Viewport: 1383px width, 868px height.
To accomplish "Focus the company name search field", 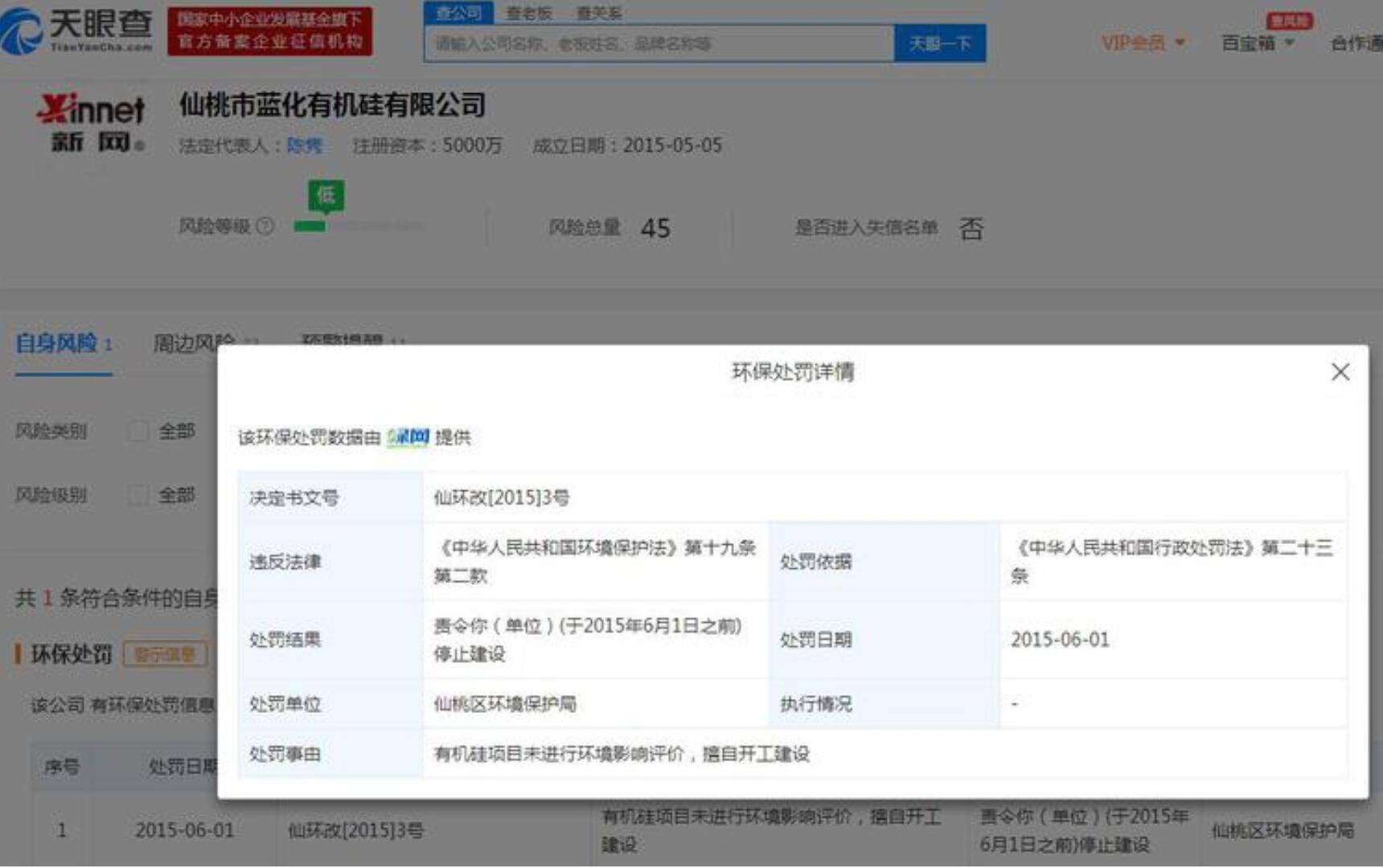I will (x=658, y=43).
